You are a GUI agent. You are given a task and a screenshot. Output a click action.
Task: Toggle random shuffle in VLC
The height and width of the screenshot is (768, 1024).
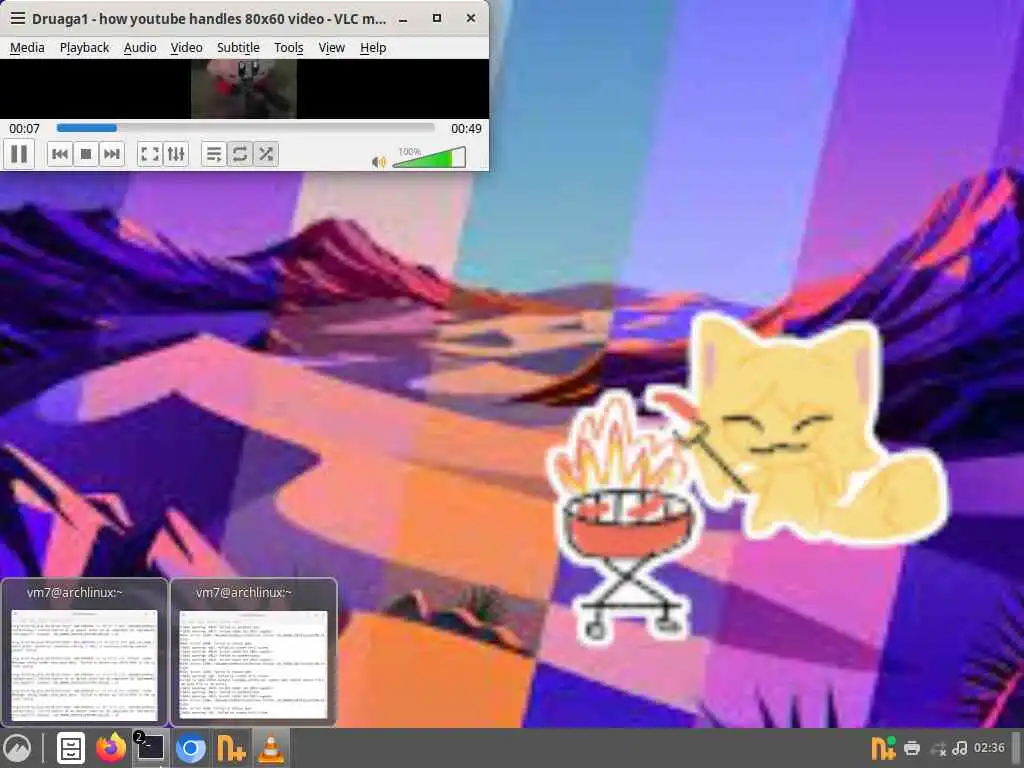266,154
